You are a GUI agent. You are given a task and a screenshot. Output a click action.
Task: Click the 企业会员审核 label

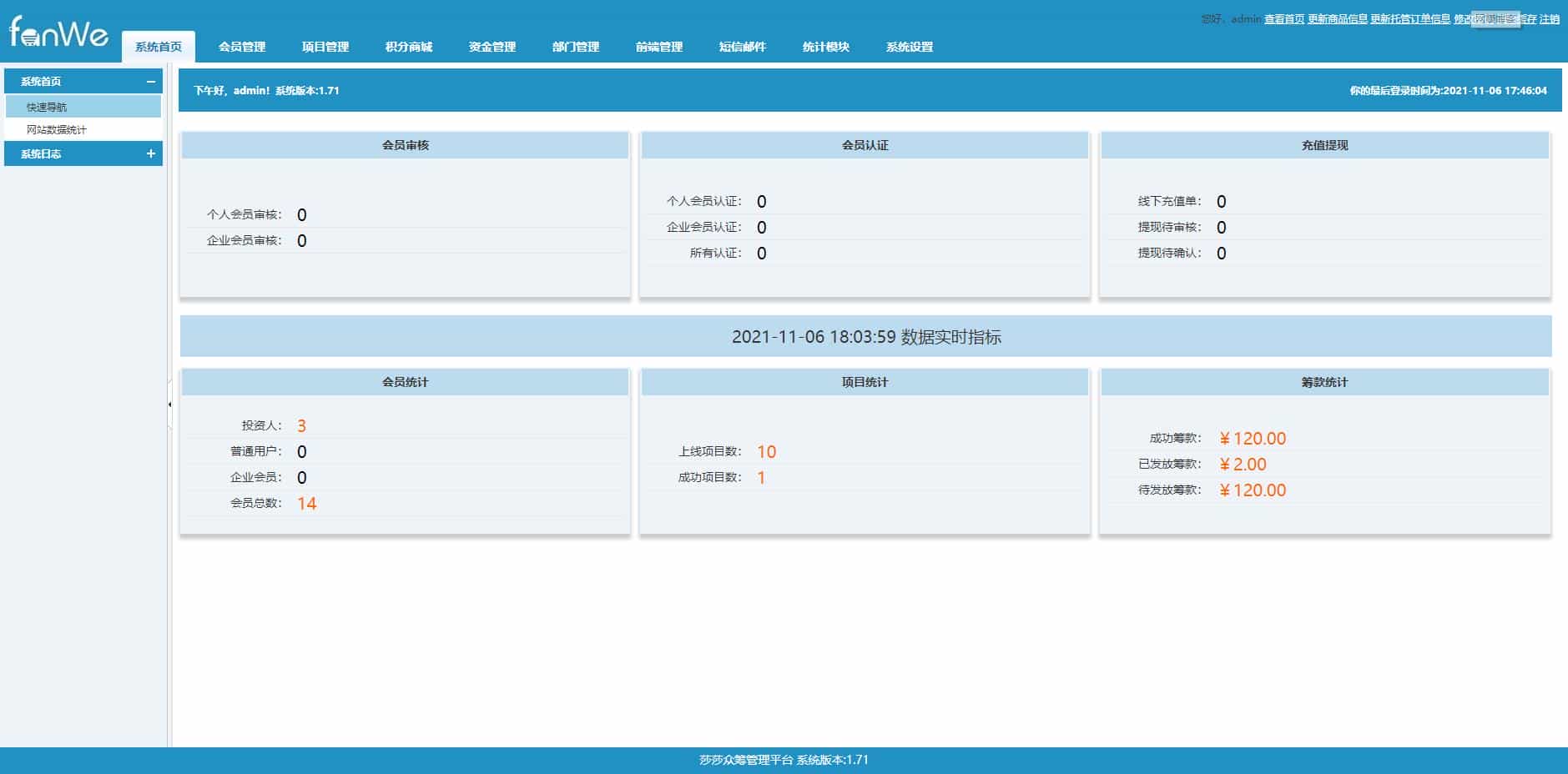pyautogui.click(x=245, y=241)
